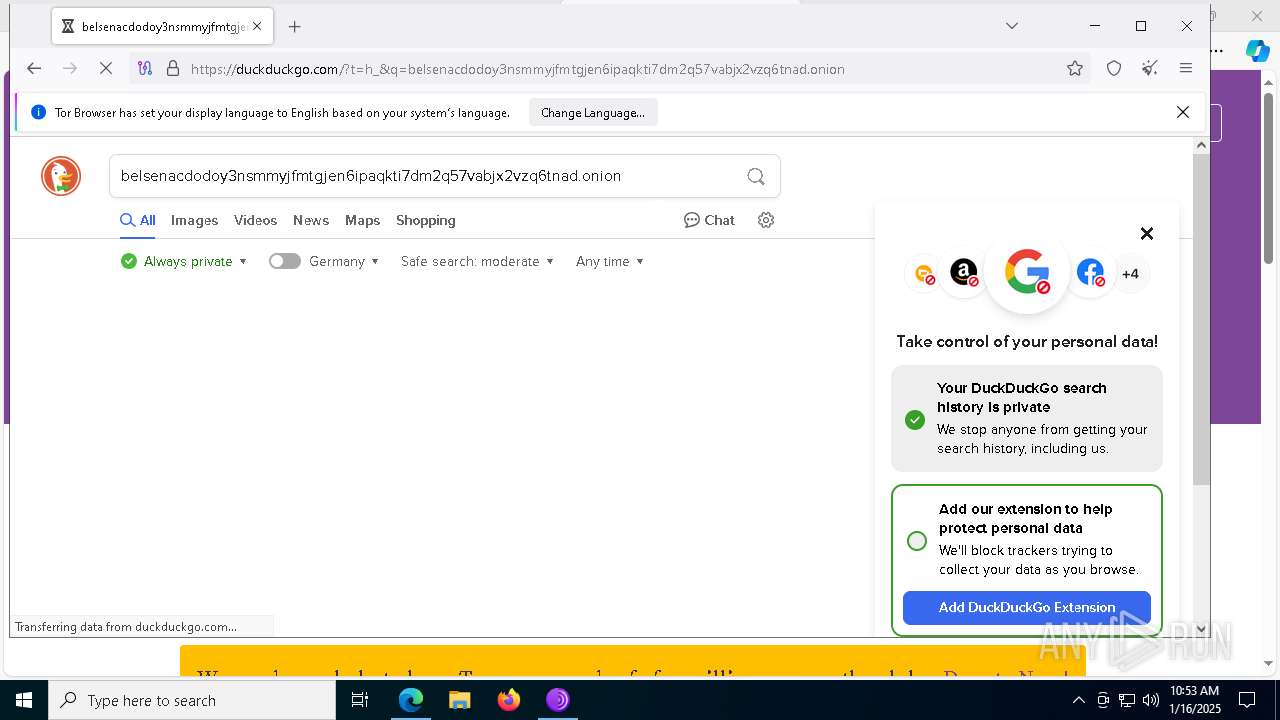Image resolution: width=1280 pixels, height=720 pixels.
Task: Submit search with the magnifier icon
Action: pyautogui.click(x=756, y=176)
